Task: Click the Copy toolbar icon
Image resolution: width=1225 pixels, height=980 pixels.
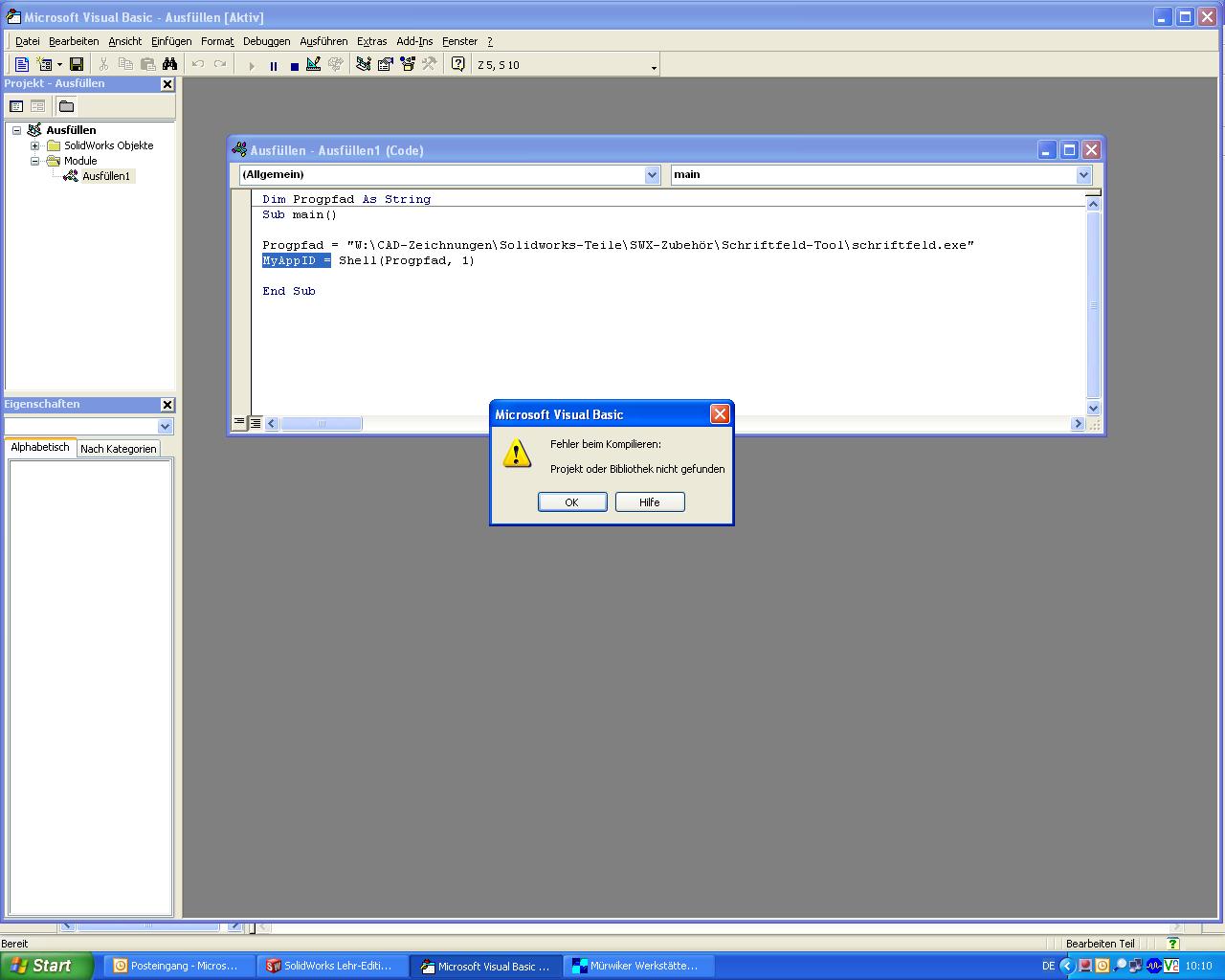Action: click(125, 64)
